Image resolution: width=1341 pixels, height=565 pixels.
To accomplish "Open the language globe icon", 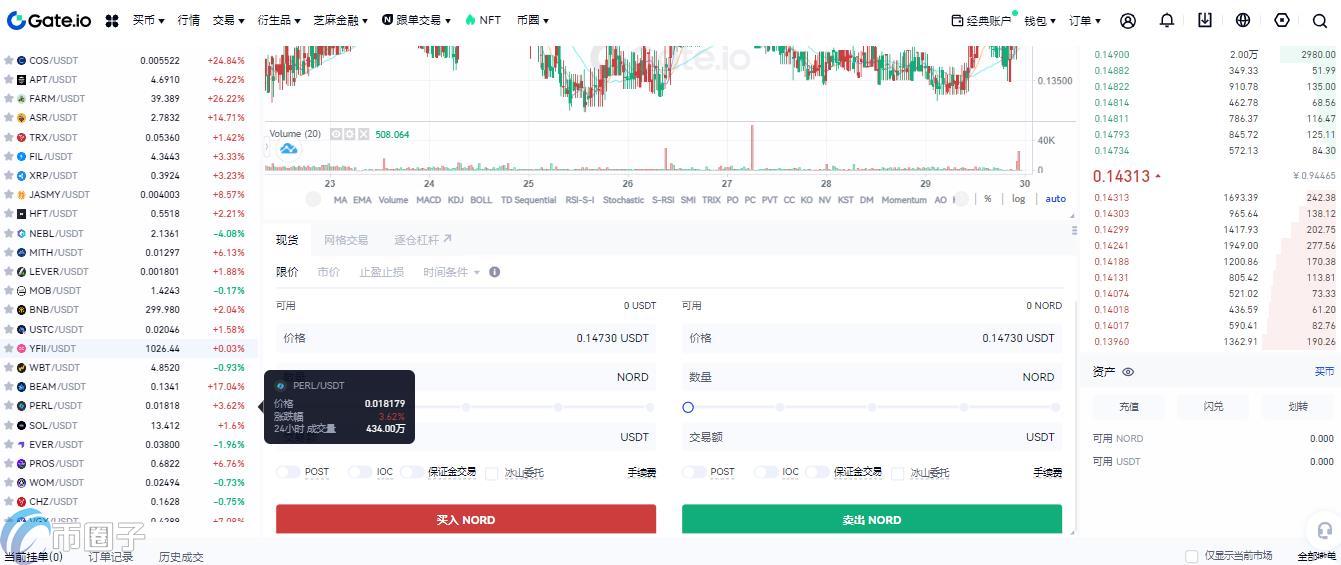I will (1243, 20).
